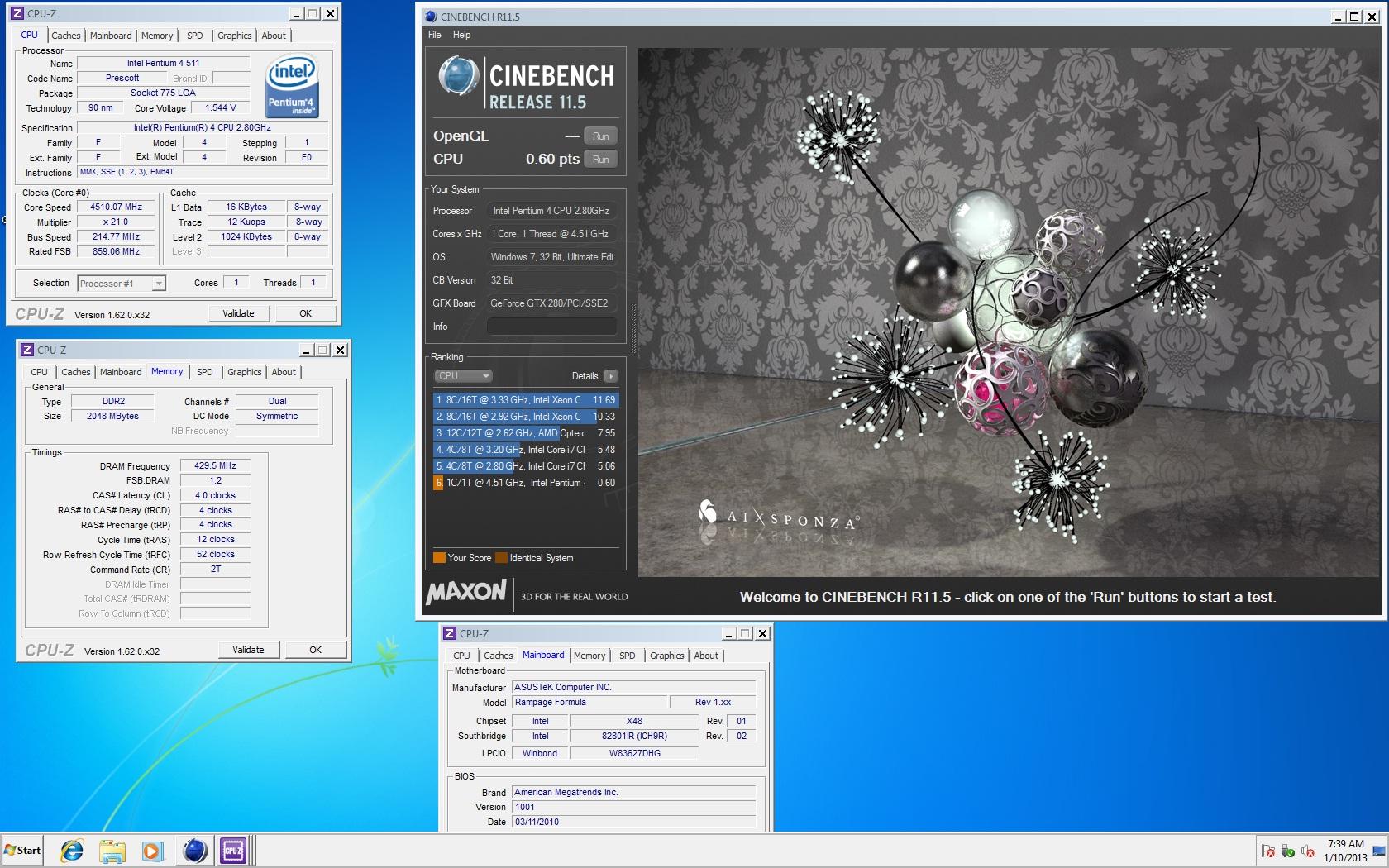1389x868 pixels.
Task: Open About tab in Mainboard CPU-Z window
Action: [x=706, y=656]
